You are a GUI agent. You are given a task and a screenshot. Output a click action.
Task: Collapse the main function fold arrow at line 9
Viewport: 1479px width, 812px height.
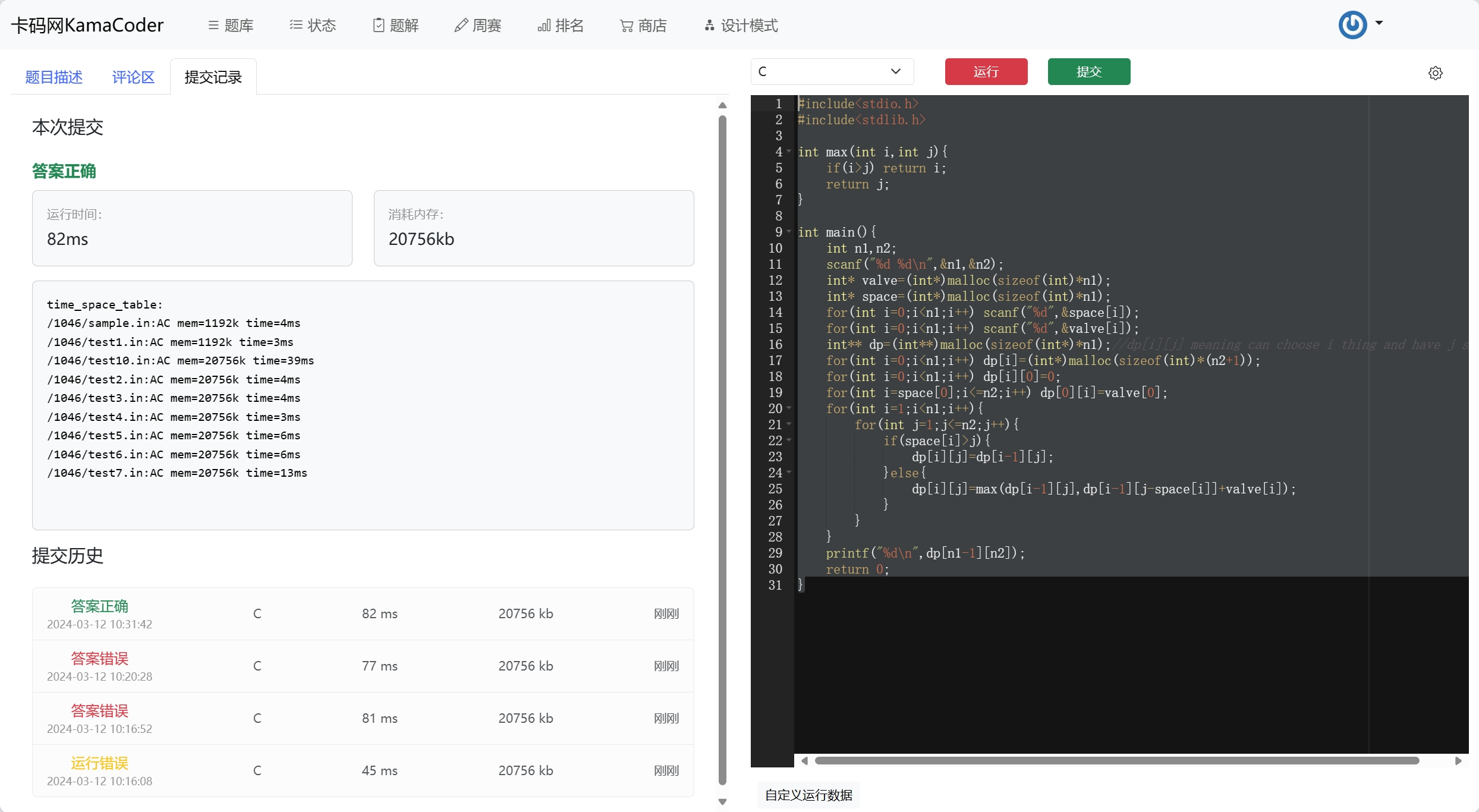click(789, 232)
